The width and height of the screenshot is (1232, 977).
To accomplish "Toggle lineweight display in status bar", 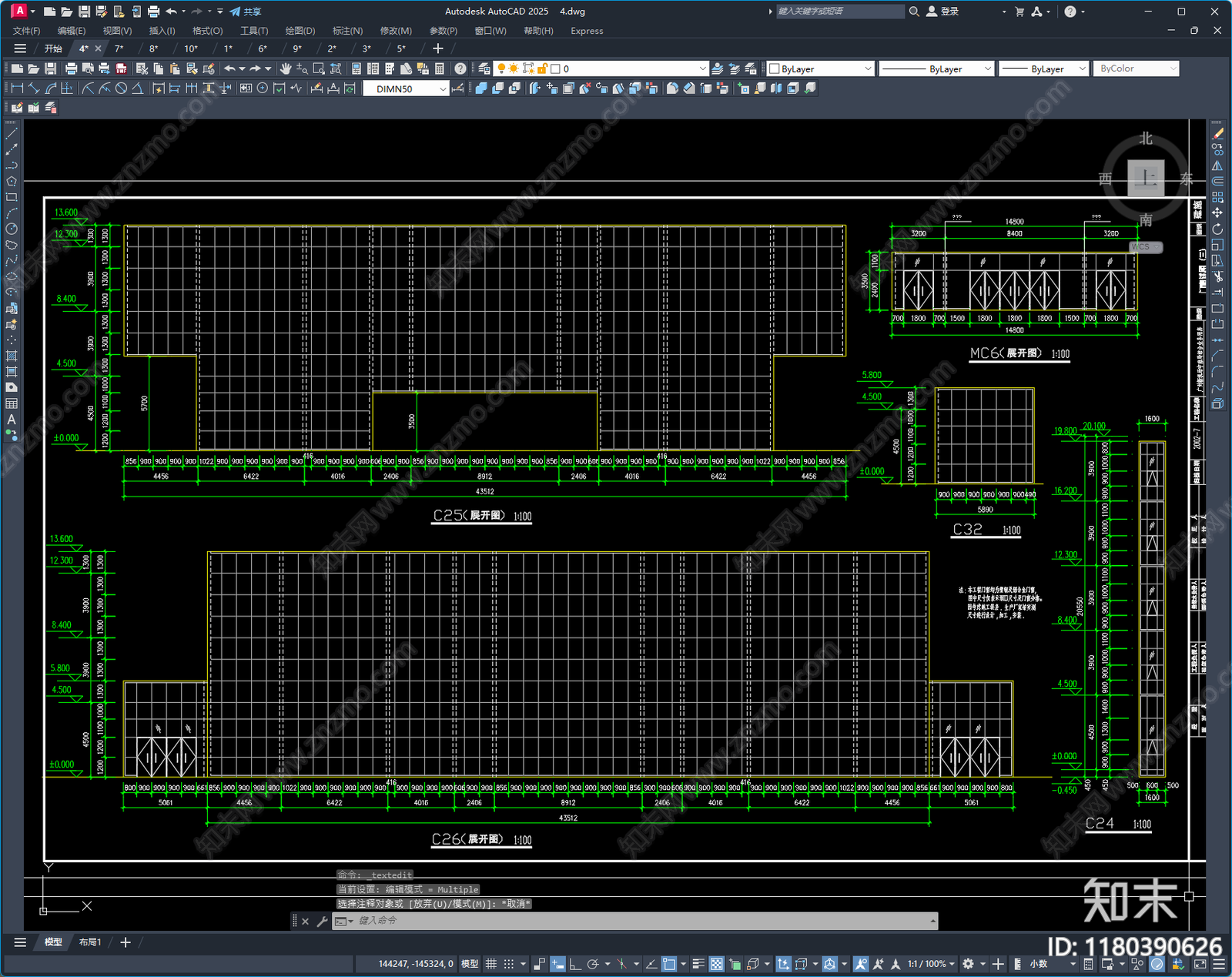I will (698, 964).
